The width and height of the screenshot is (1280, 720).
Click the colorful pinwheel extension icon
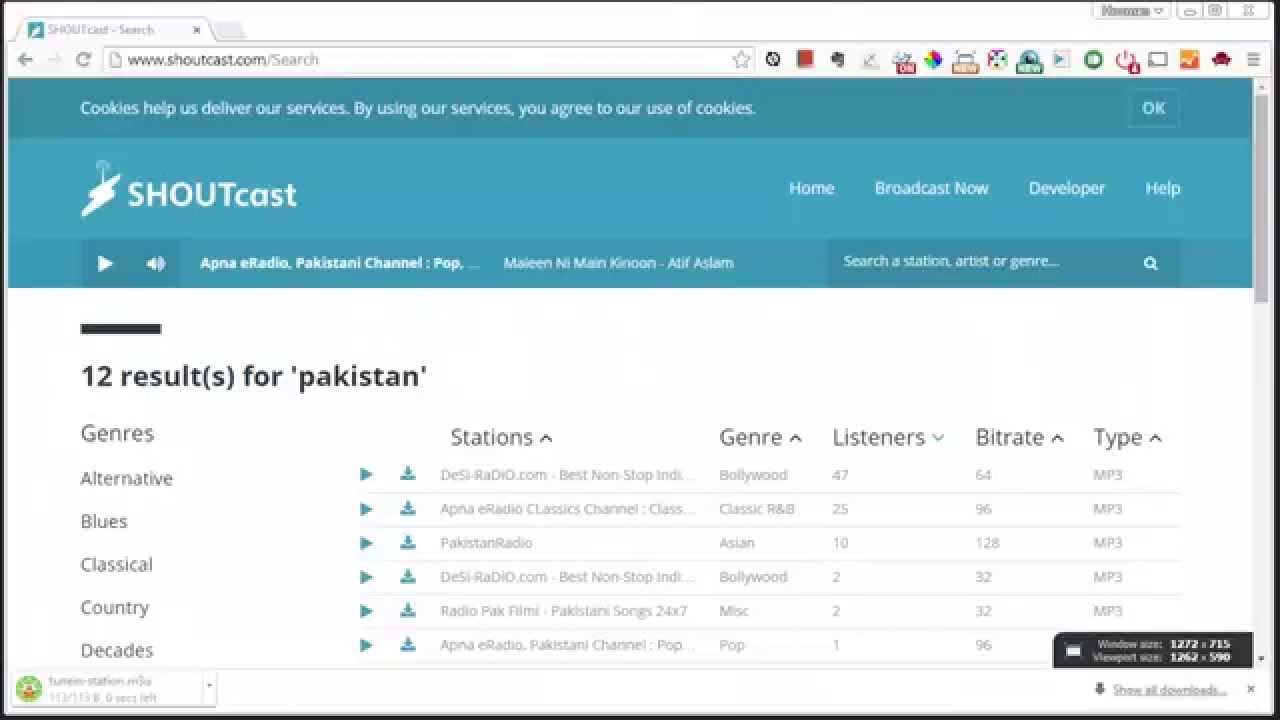tap(933, 60)
